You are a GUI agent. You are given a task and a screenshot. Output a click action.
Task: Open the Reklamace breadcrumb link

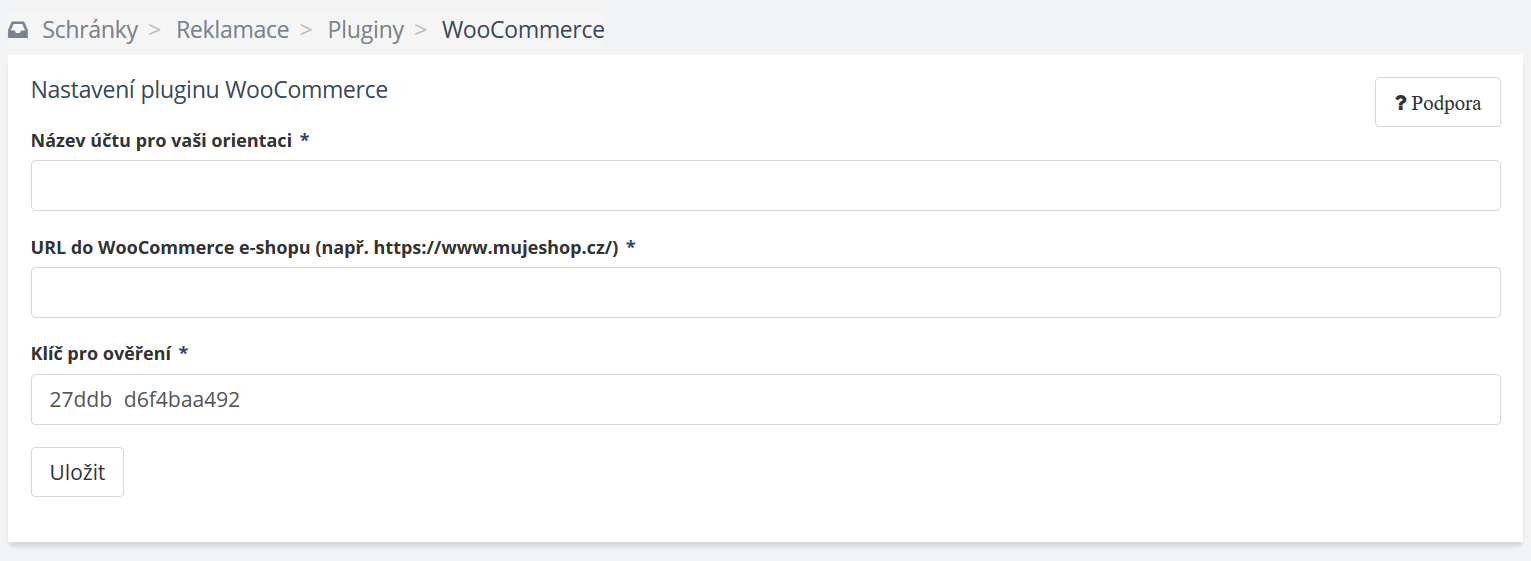click(232, 30)
